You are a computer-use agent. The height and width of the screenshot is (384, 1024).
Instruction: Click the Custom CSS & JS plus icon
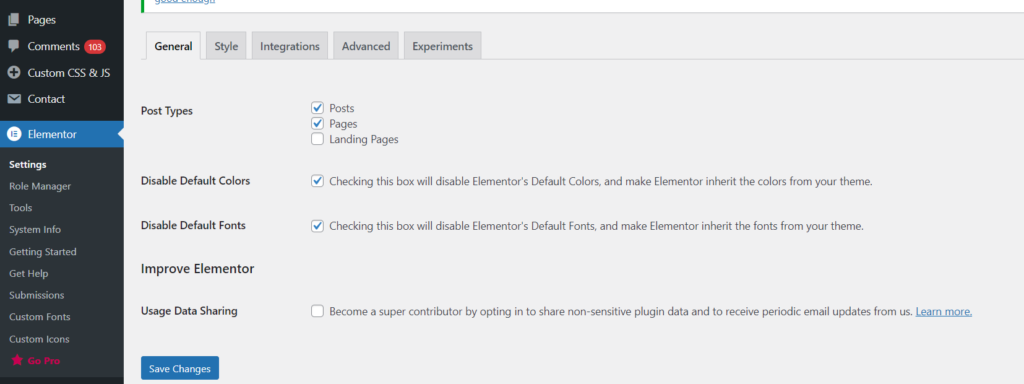pos(14,72)
